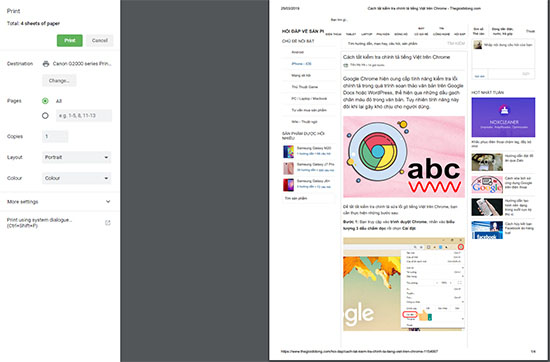Click the printer icon beside Canon destination
The image size is (550, 362).
point(46,64)
